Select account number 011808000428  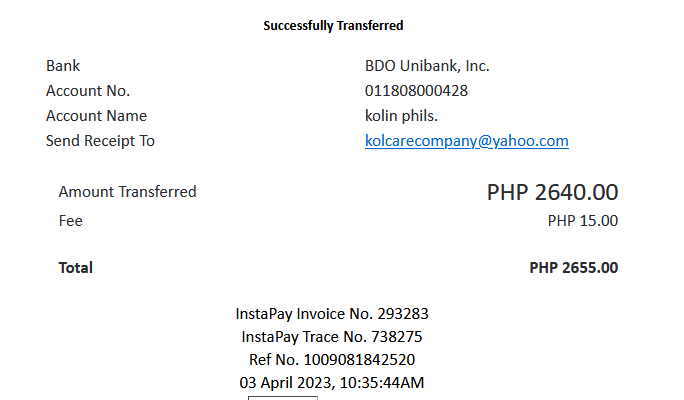(x=416, y=91)
